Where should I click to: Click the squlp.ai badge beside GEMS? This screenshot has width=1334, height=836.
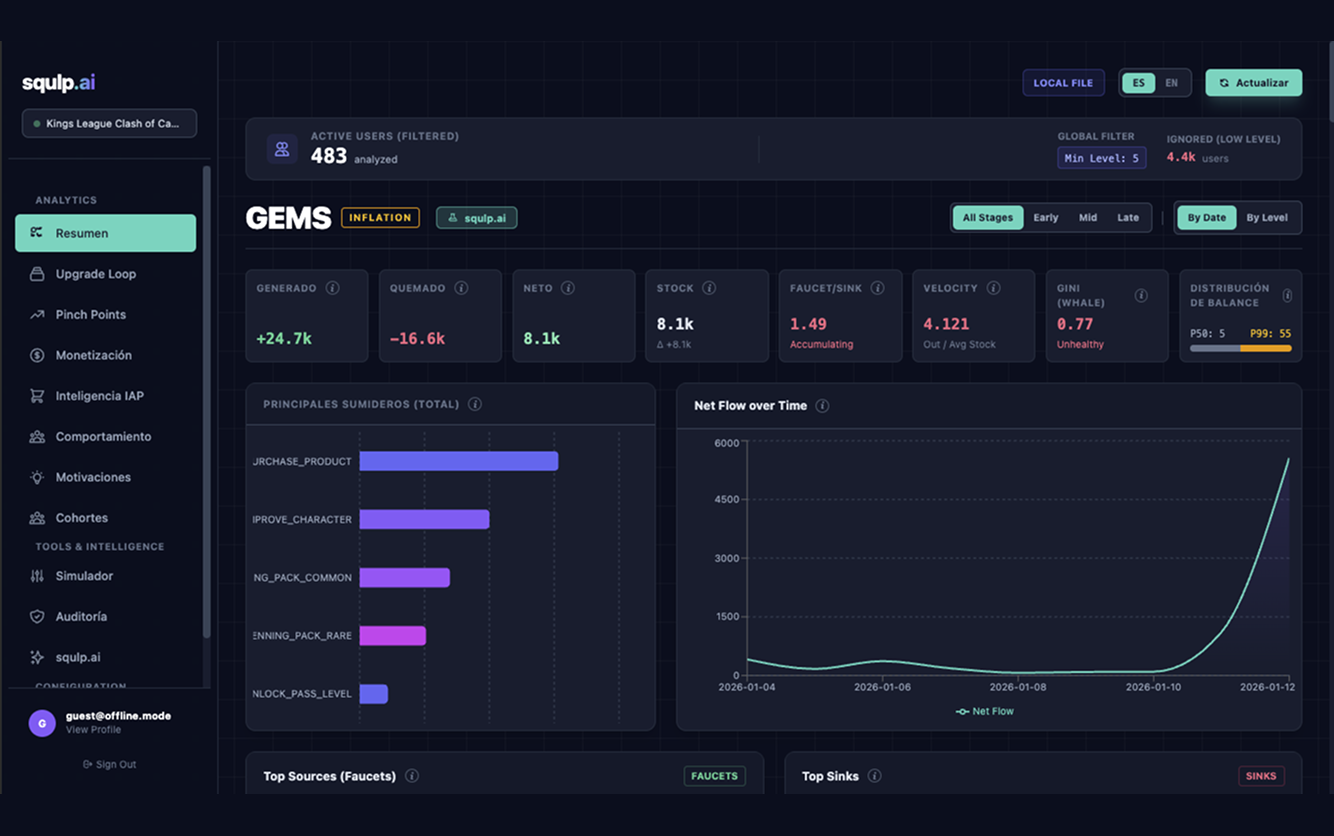[476, 217]
